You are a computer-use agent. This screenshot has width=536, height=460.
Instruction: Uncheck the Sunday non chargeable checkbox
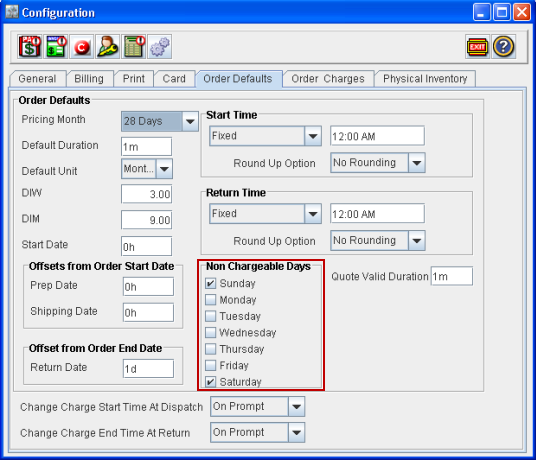click(211, 283)
